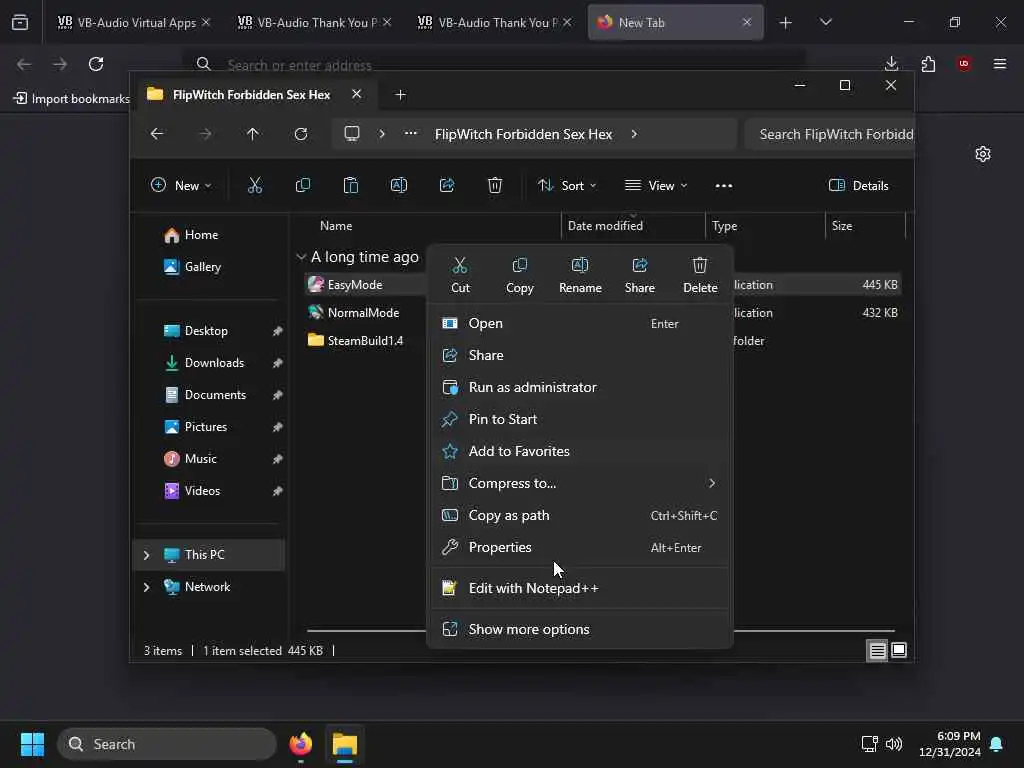
Task: Open the New dropdown in Explorer
Action: coord(181,185)
